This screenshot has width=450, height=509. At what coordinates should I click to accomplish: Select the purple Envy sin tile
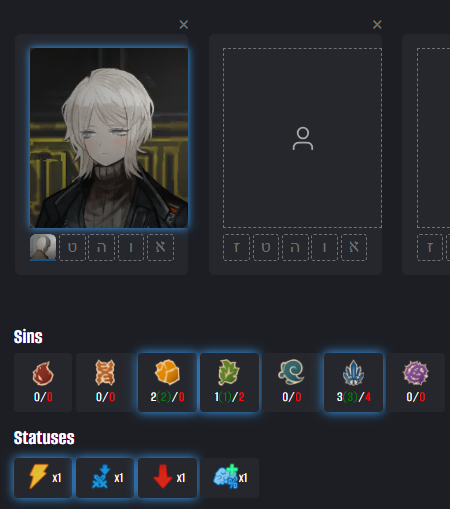pos(416,382)
